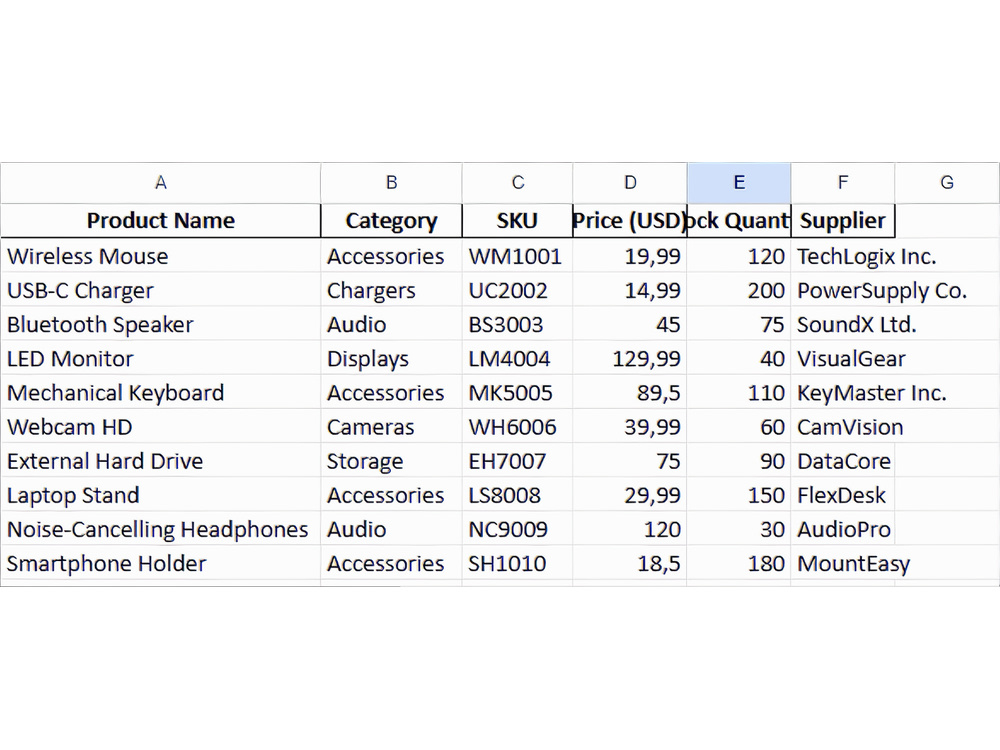Select the Bluetooth Speaker cell
The image size is (1000, 750).
[161, 325]
